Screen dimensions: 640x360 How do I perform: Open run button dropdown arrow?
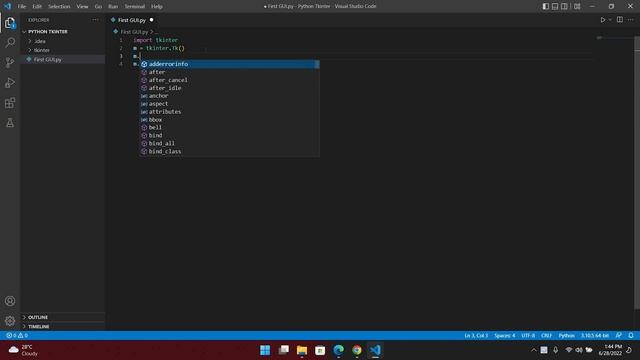(610, 20)
